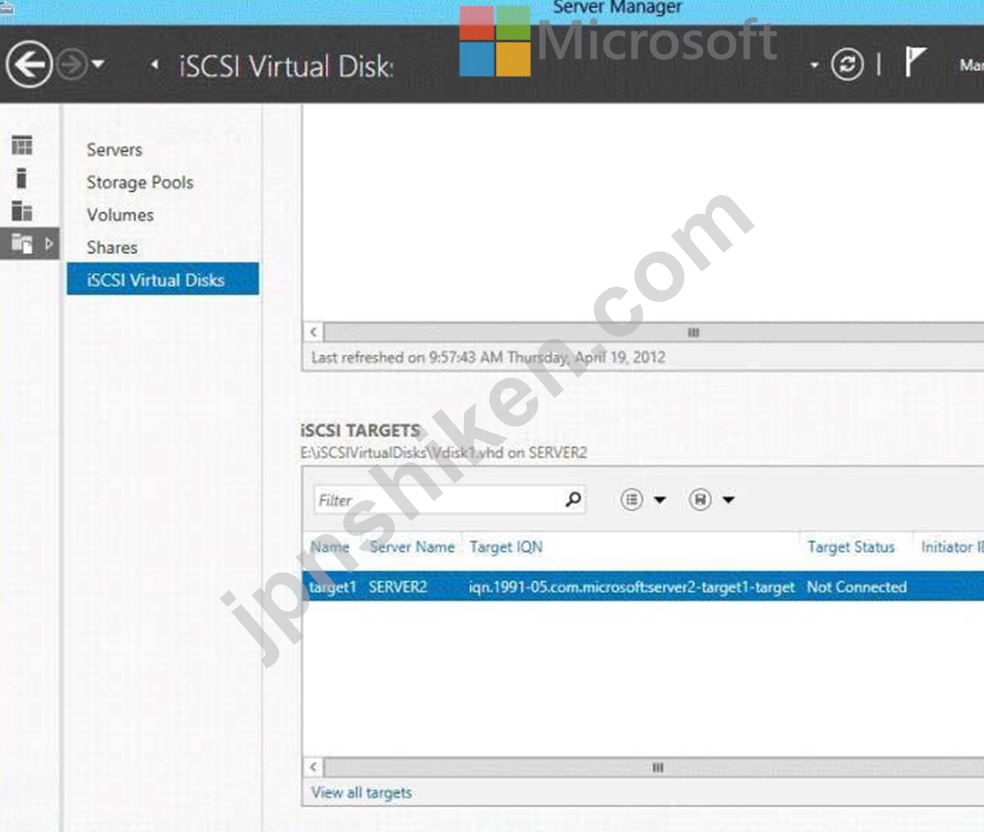
Task: Open the Manage menu
Action: point(971,65)
